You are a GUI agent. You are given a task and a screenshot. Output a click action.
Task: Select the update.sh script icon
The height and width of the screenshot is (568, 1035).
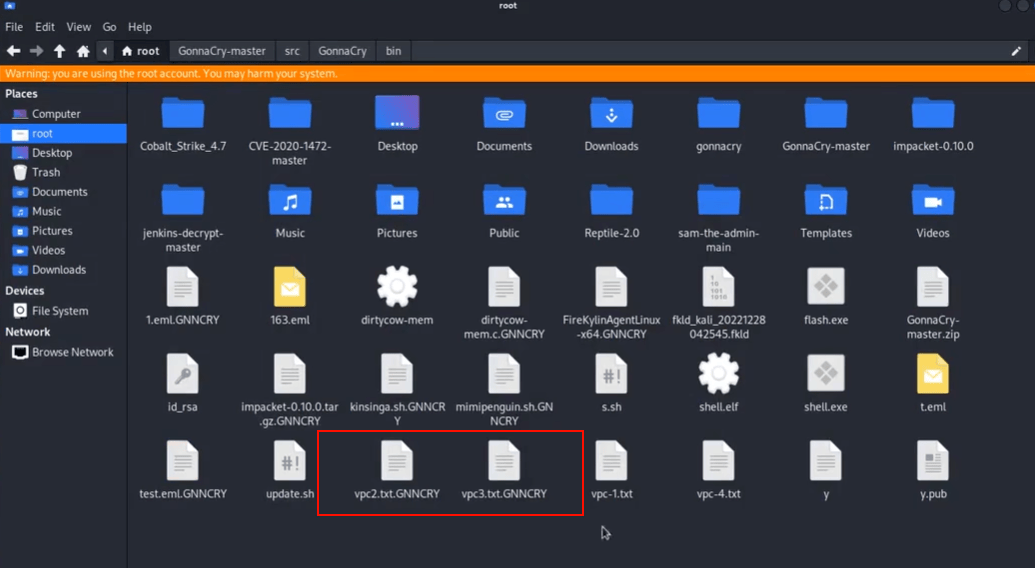pos(290,460)
